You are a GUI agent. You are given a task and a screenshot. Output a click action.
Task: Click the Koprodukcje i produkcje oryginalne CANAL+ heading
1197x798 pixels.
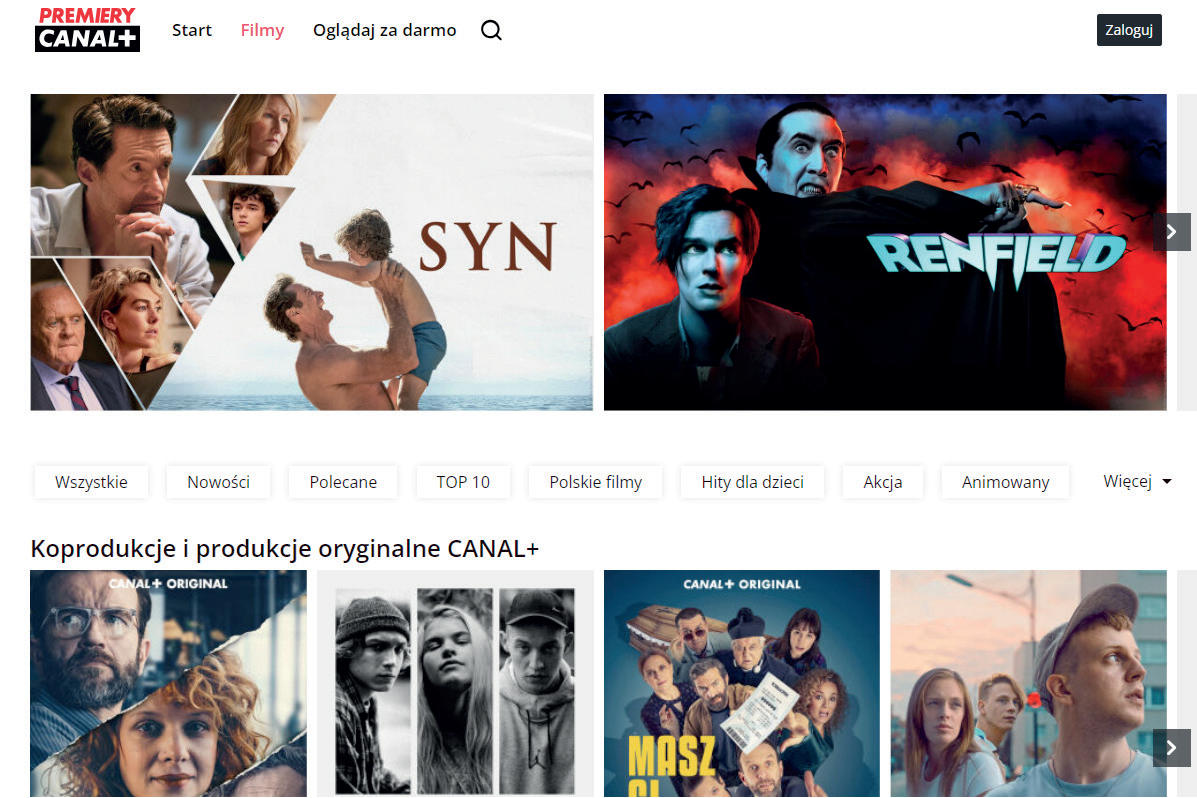(x=285, y=548)
